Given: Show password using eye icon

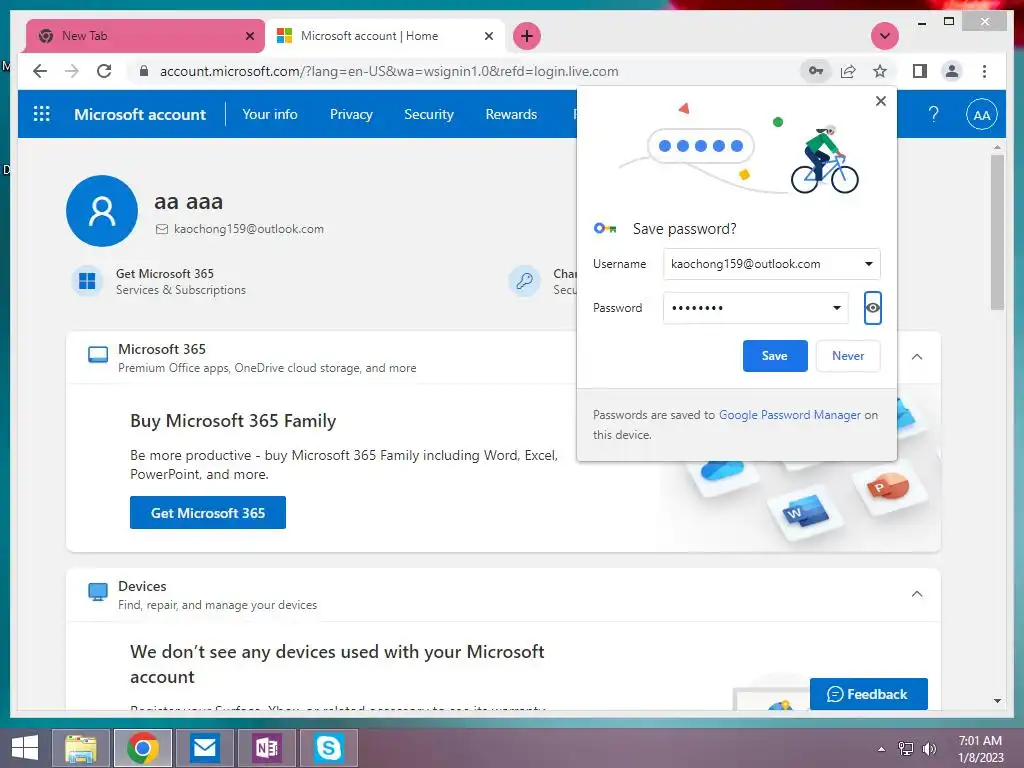Looking at the screenshot, I should tap(872, 308).
